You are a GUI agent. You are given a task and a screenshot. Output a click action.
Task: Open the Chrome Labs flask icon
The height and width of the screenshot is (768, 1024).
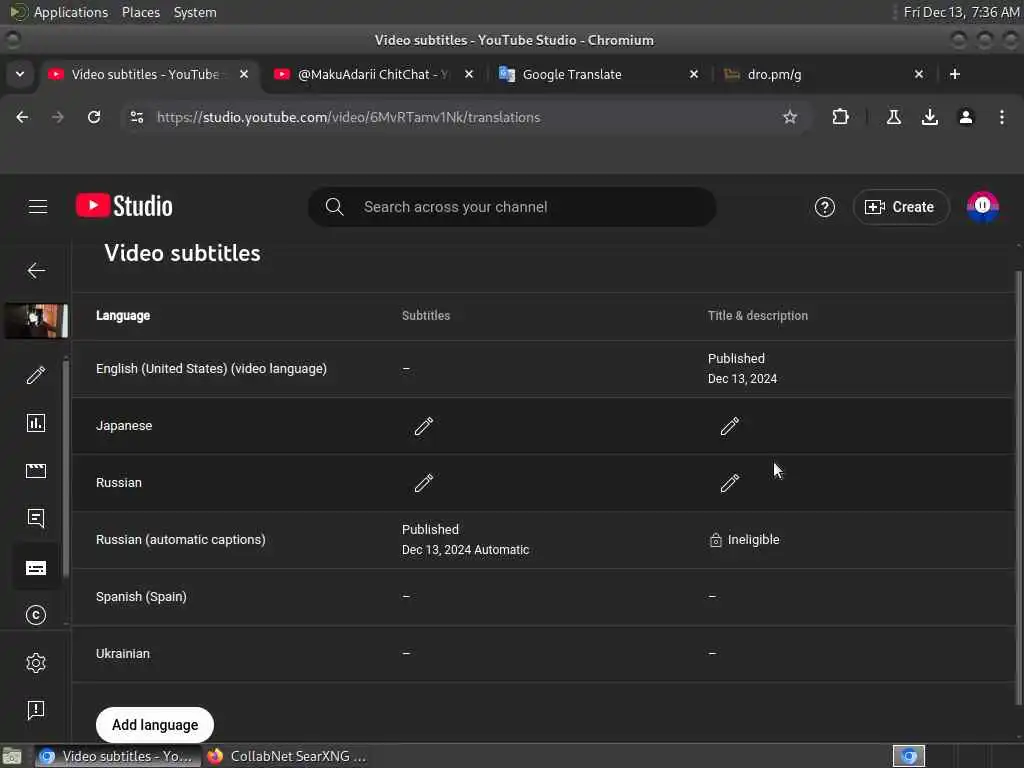[893, 118]
